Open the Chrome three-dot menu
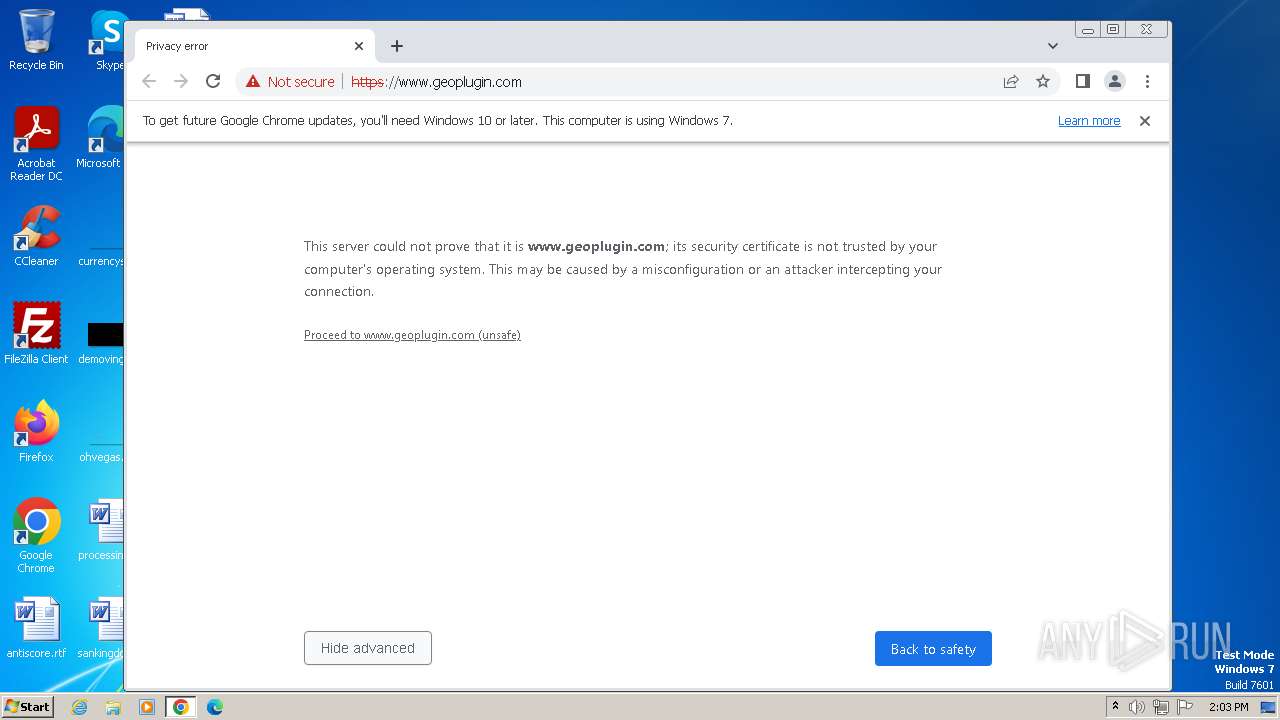Viewport: 1280px width, 720px height. coord(1147,82)
